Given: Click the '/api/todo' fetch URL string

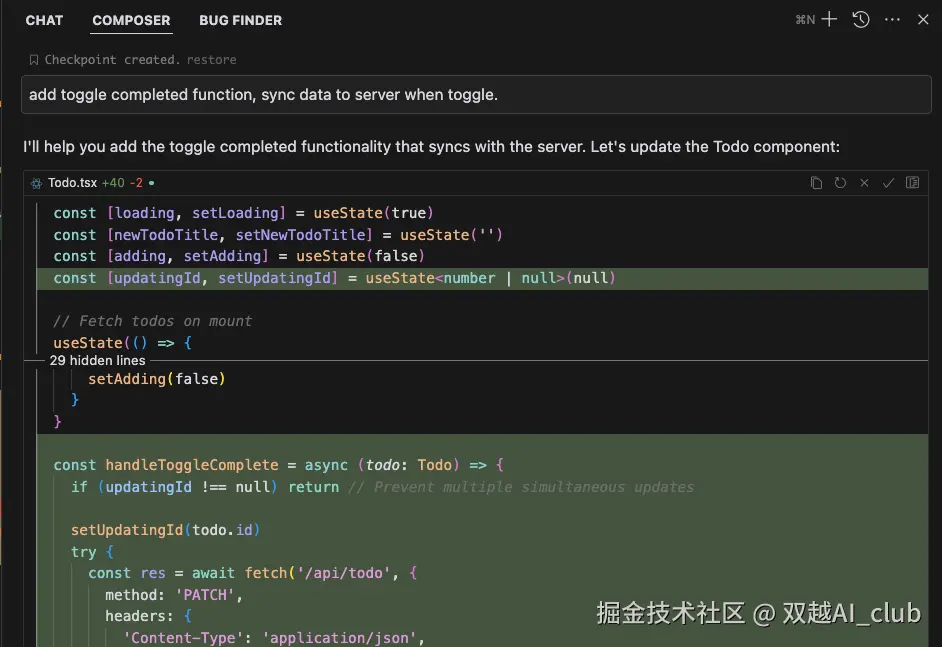Looking at the screenshot, I should (x=344, y=573).
